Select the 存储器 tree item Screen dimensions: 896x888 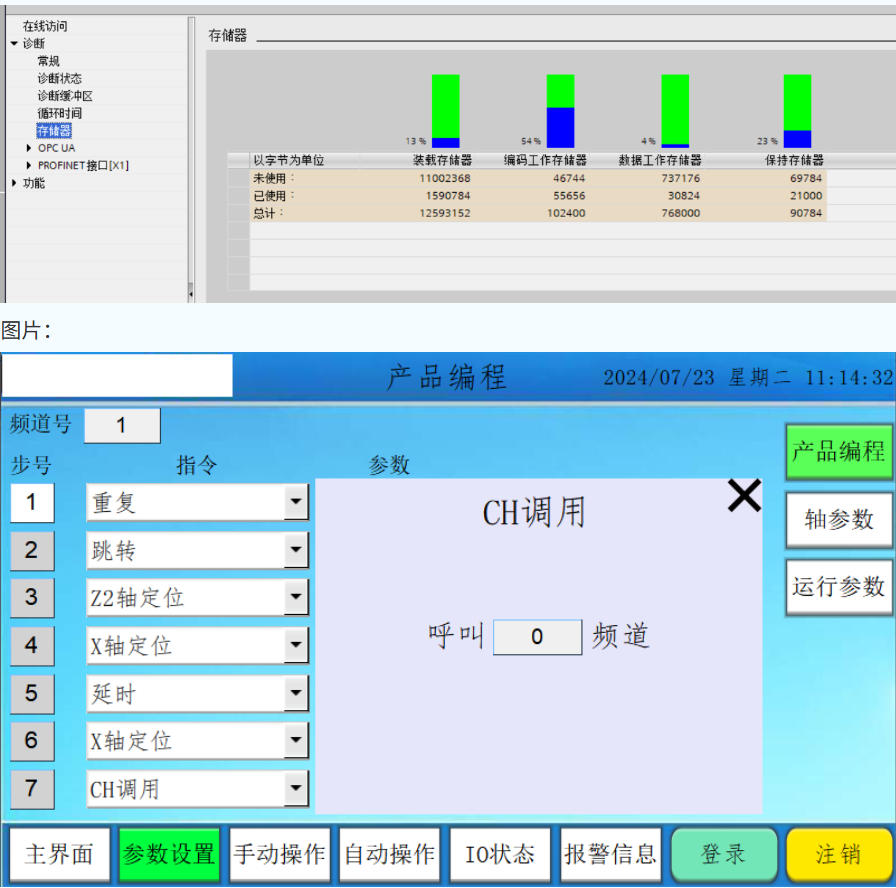[54, 131]
